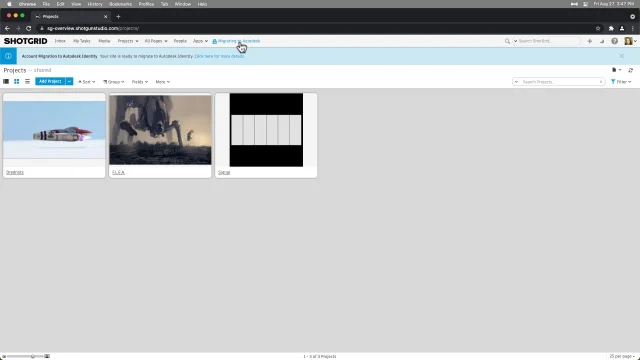This screenshot has width=640, height=360.
Task: Open Chrome profile icon
Action: (x=622, y=28)
